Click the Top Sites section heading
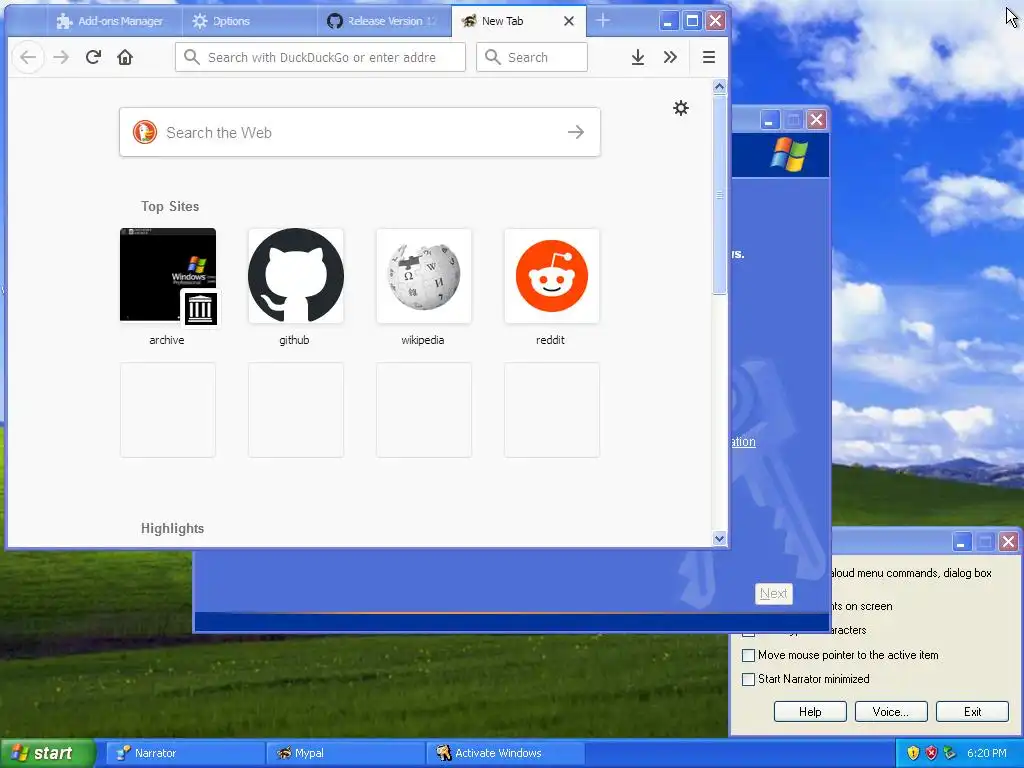 170,206
